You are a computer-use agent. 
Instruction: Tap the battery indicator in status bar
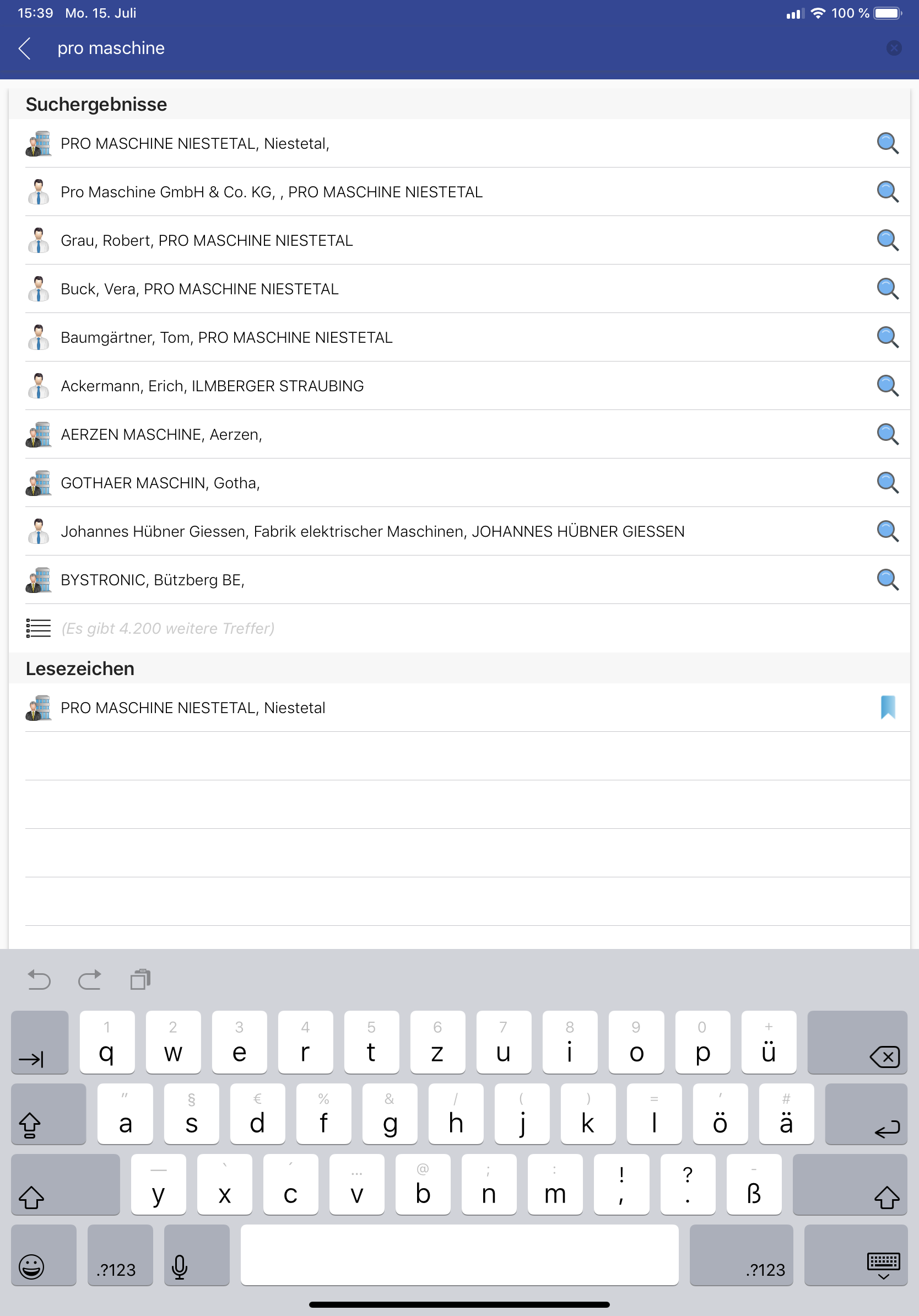888,13
